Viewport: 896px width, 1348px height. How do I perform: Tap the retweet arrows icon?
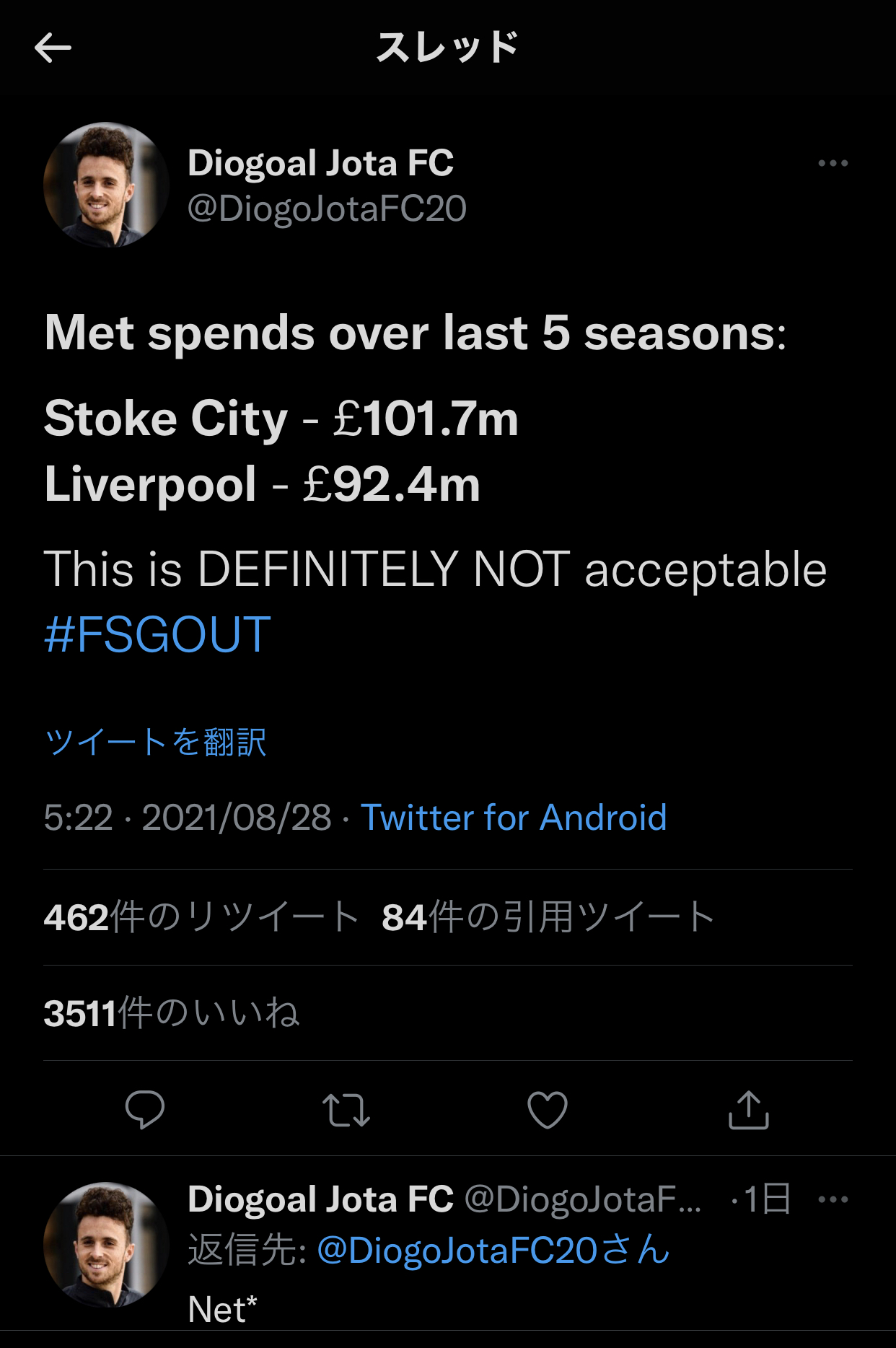[x=346, y=1110]
